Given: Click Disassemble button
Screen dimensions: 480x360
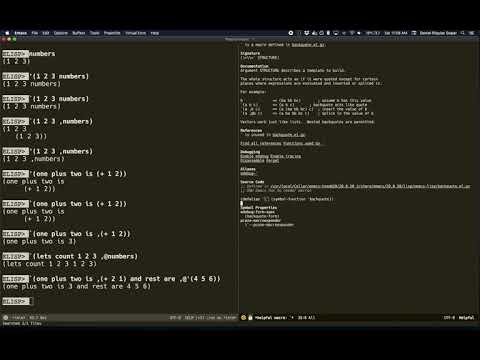Looking at the screenshot, I should pos(252,161).
